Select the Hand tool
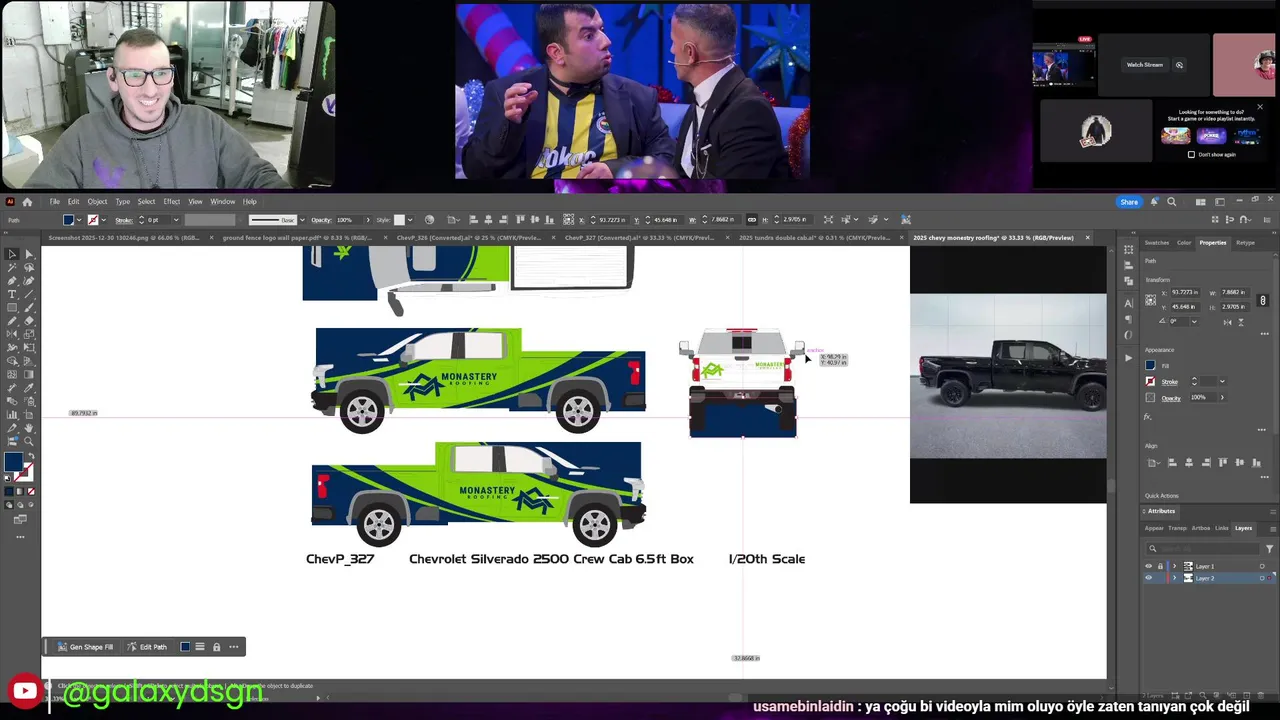 pos(29,427)
